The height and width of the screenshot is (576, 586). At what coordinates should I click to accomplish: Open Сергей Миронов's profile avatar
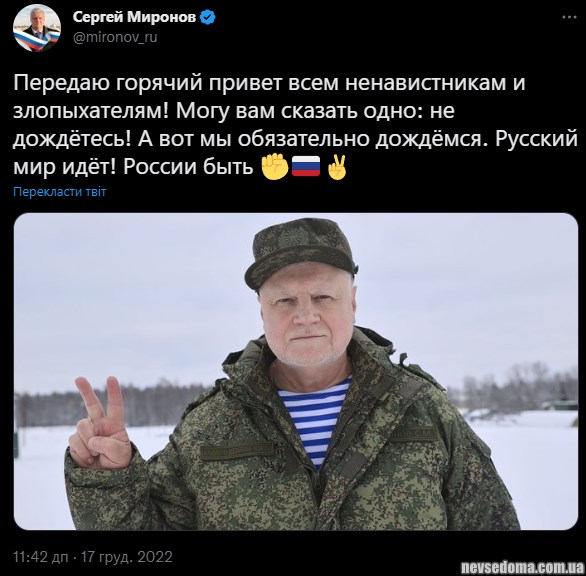37,28
